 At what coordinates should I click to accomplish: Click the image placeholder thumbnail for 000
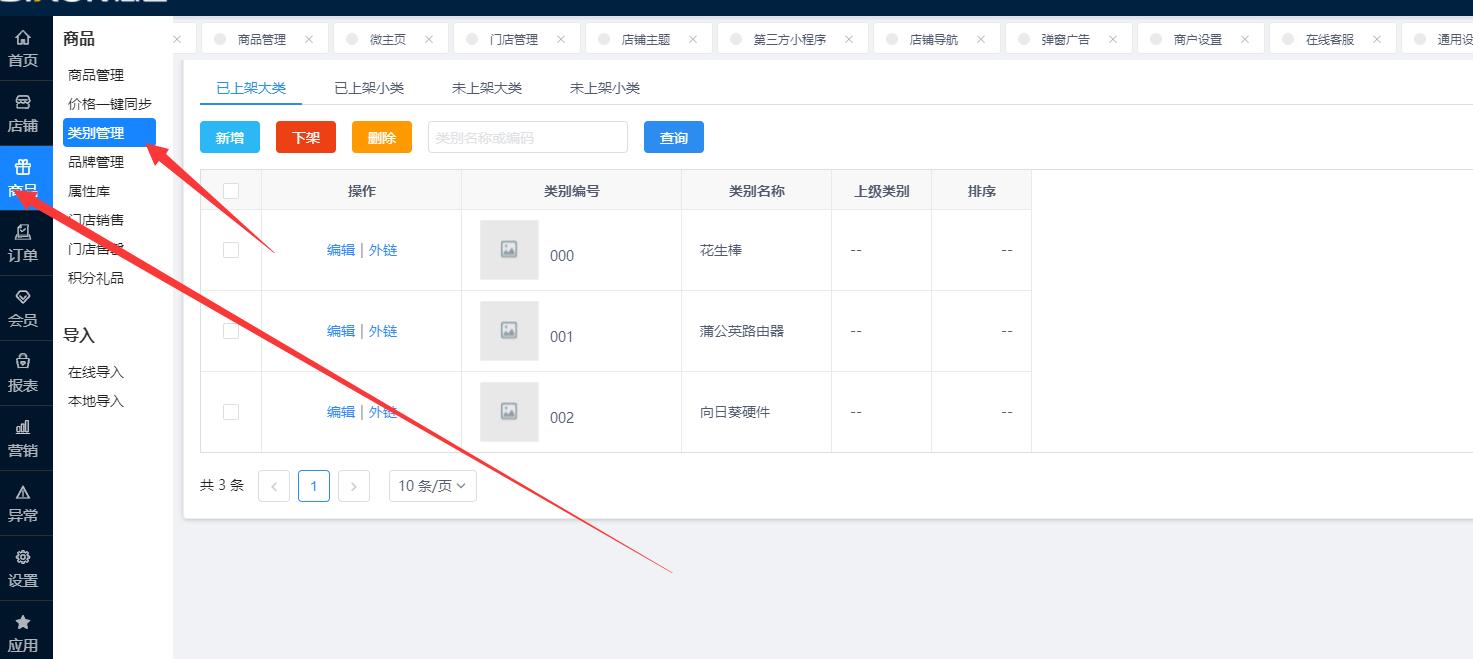pyautogui.click(x=508, y=250)
